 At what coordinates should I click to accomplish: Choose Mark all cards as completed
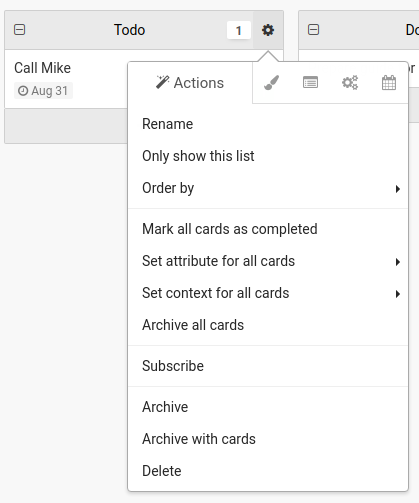pyautogui.click(x=268, y=229)
